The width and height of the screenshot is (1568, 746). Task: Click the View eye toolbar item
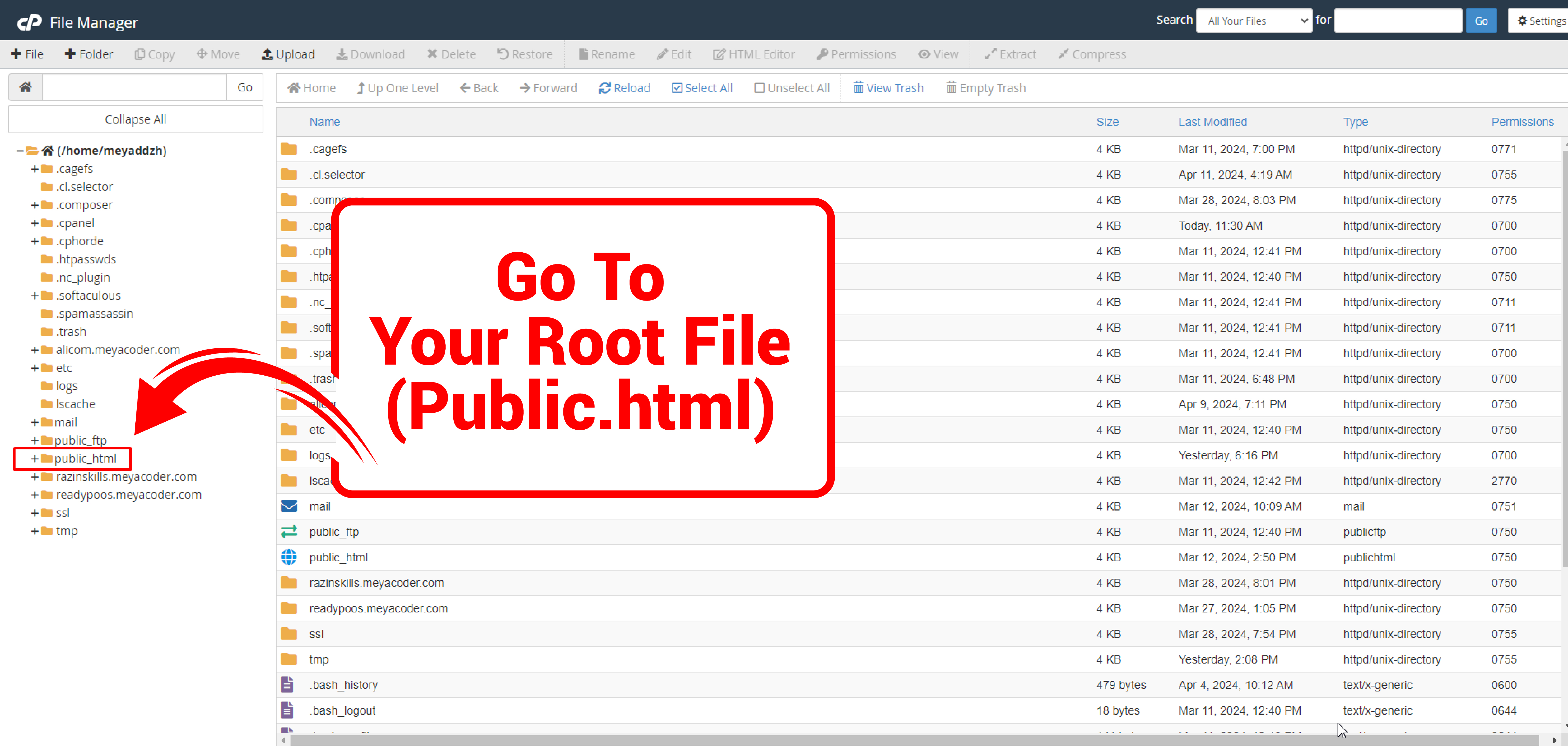[938, 54]
